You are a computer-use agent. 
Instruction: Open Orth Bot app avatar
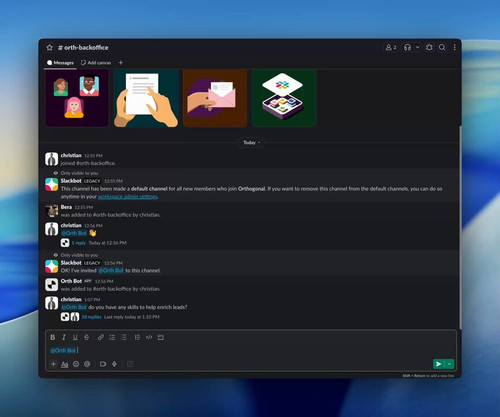coord(52,285)
